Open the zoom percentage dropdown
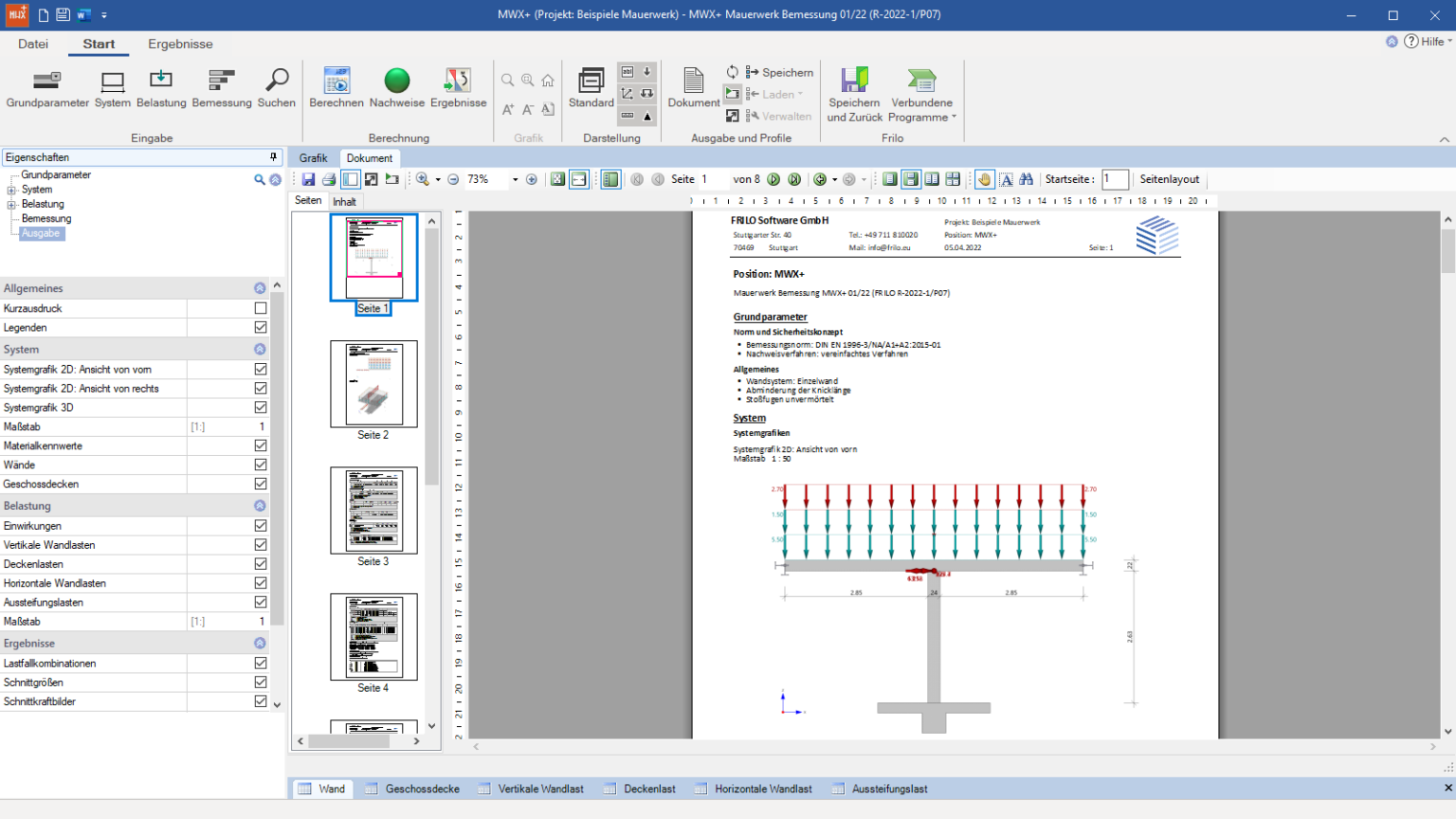Image resolution: width=1456 pixels, height=819 pixels. (515, 179)
